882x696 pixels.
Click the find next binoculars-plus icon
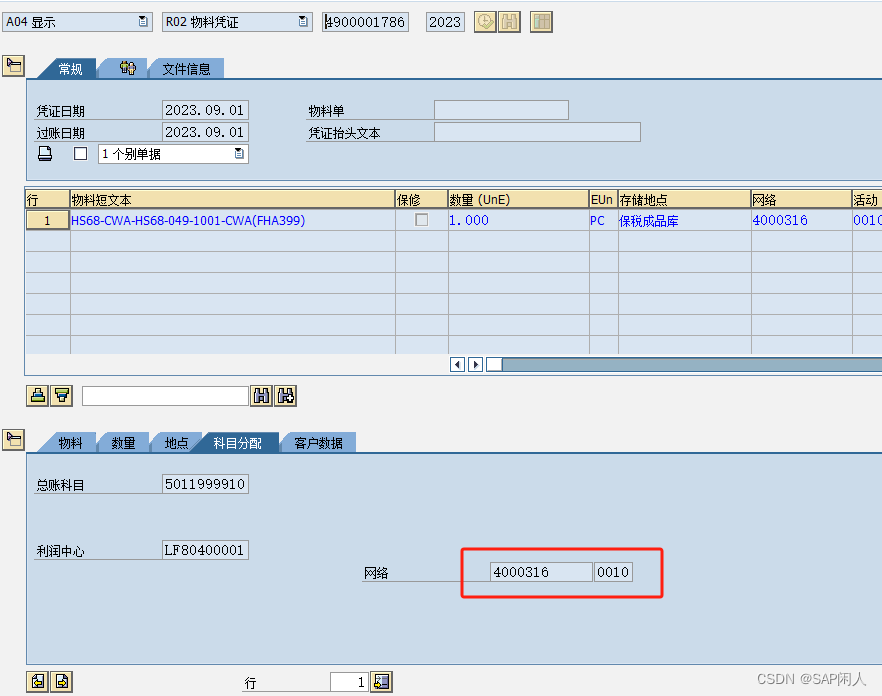click(x=286, y=396)
